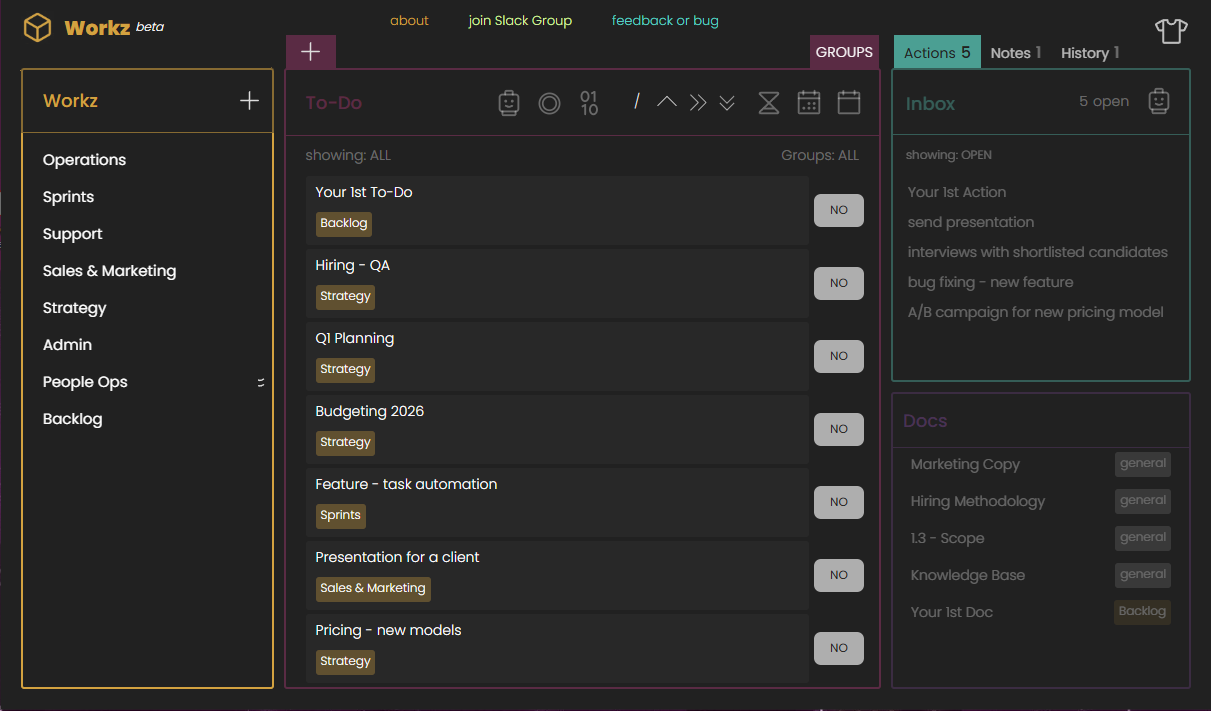1211x711 pixels.
Task: Click the plus icon next to Workz in the sidebar
Action: pyautogui.click(x=248, y=100)
